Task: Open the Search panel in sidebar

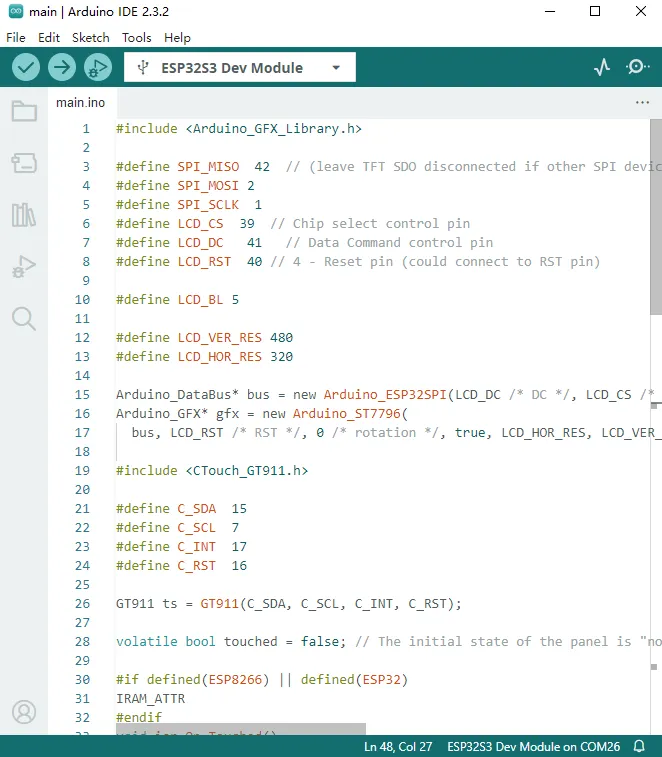Action: pos(24,319)
